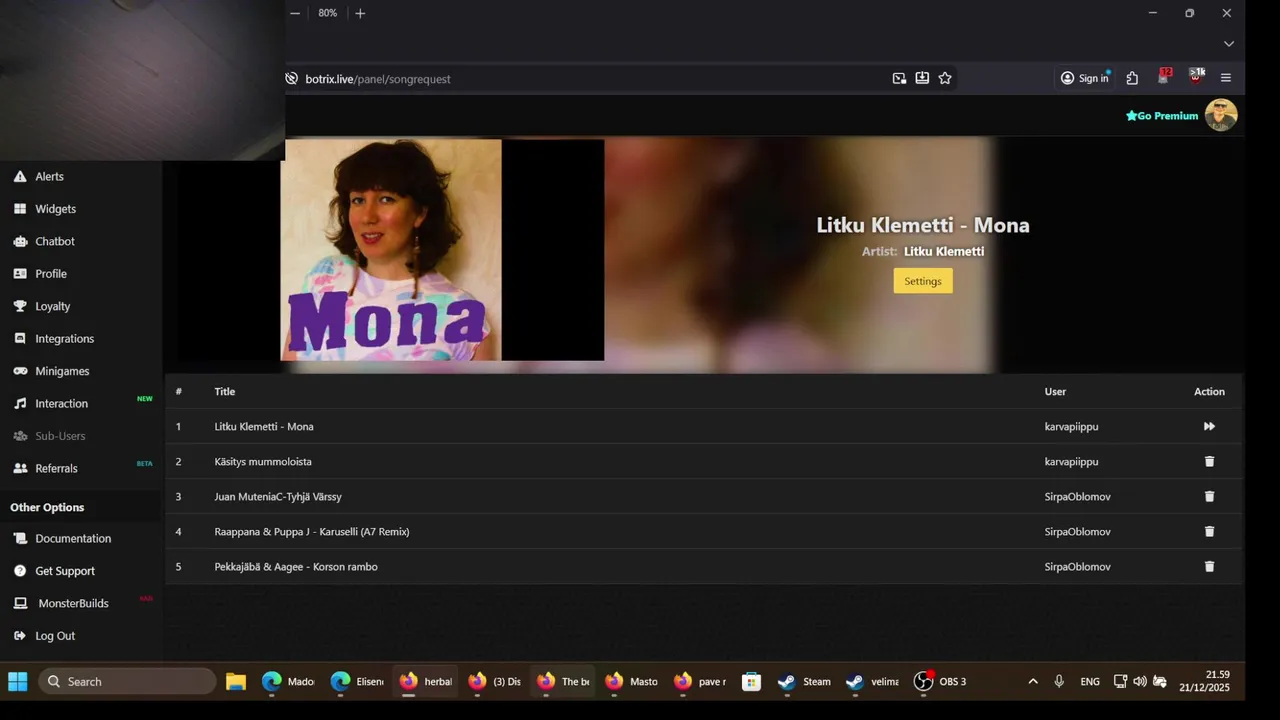Click the tracking protection shield icon
Image resolution: width=1280 pixels, height=720 pixels.
tap(292, 78)
